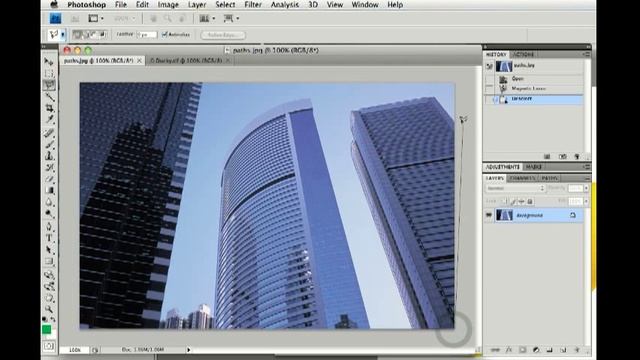Select the Dodge tool

pyautogui.click(x=49, y=213)
